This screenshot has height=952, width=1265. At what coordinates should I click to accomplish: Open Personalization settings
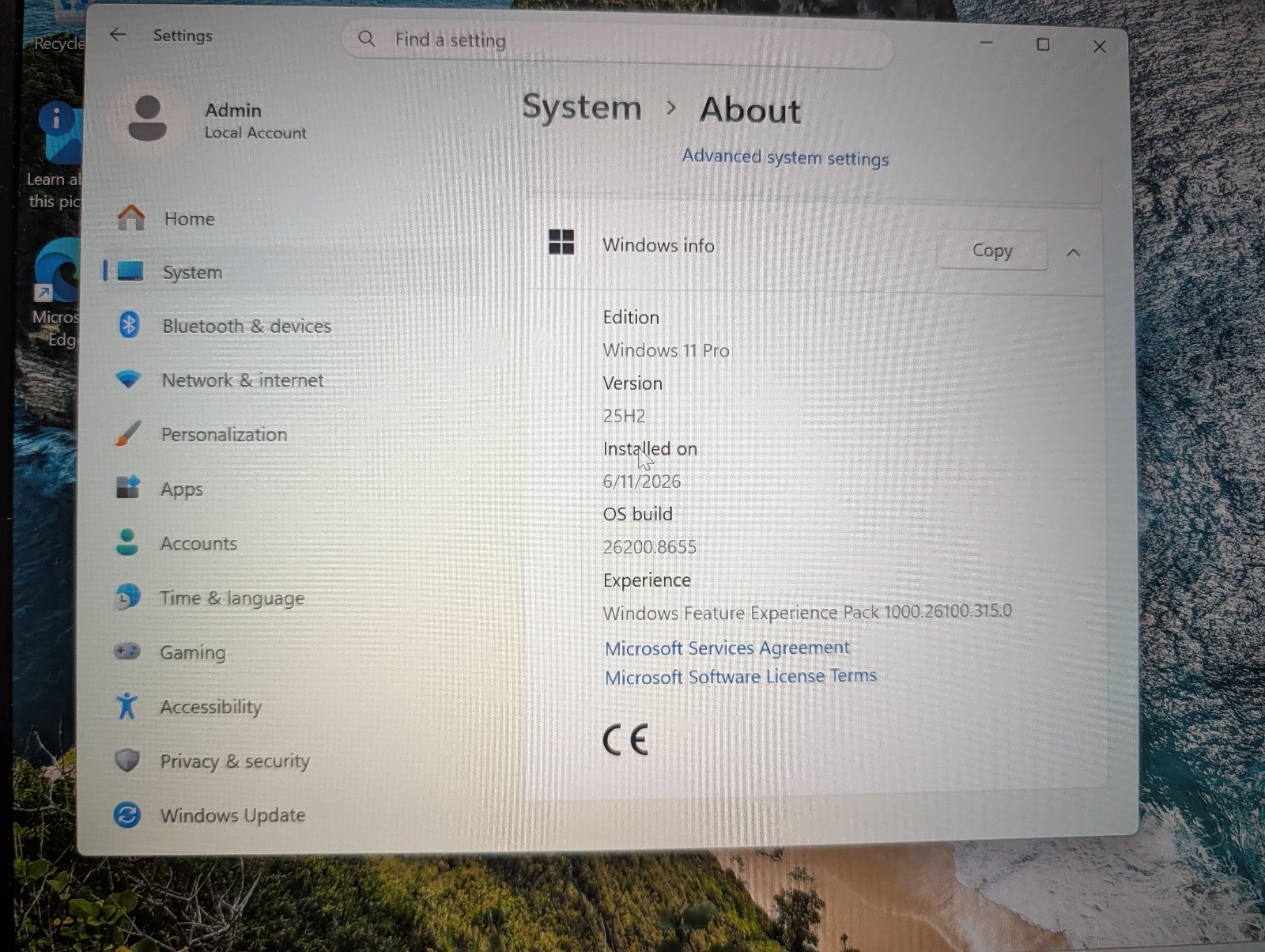tap(224, 434)
